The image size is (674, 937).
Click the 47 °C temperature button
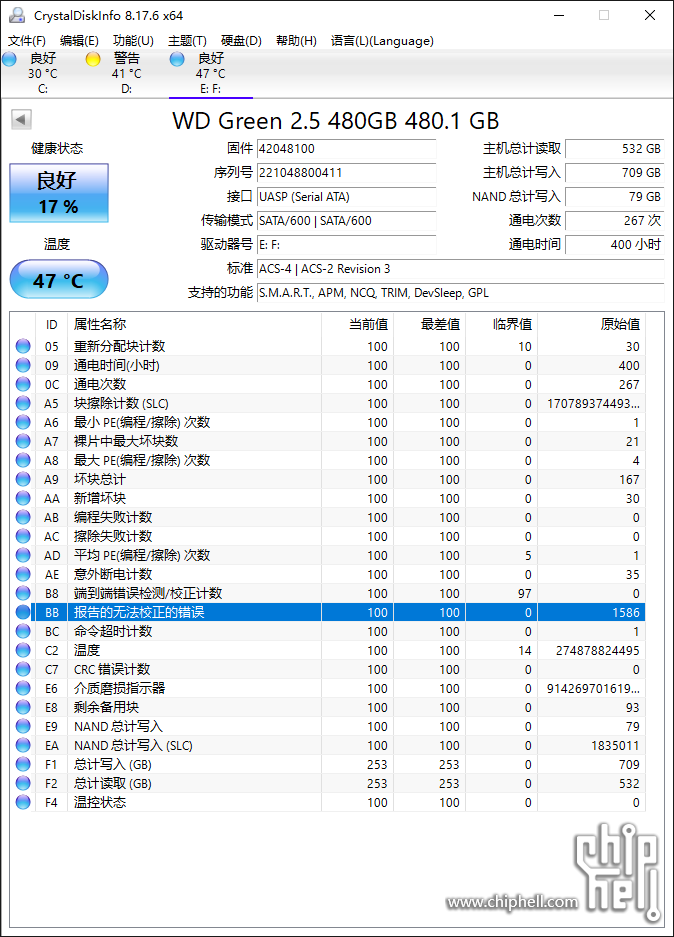tap(59, 279)
